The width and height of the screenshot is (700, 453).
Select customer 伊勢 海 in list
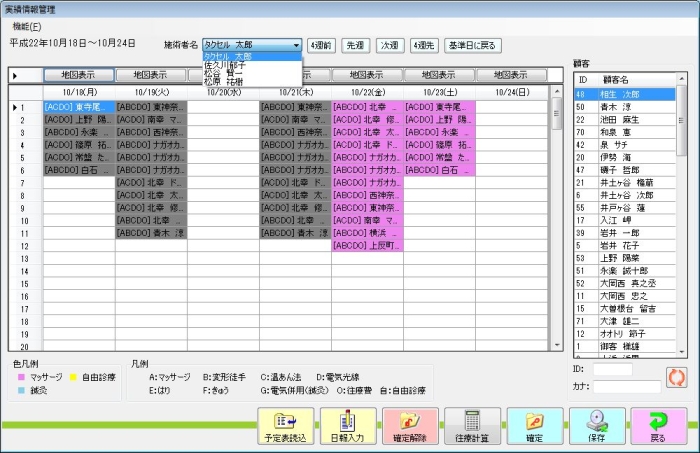tap(625, 158)
